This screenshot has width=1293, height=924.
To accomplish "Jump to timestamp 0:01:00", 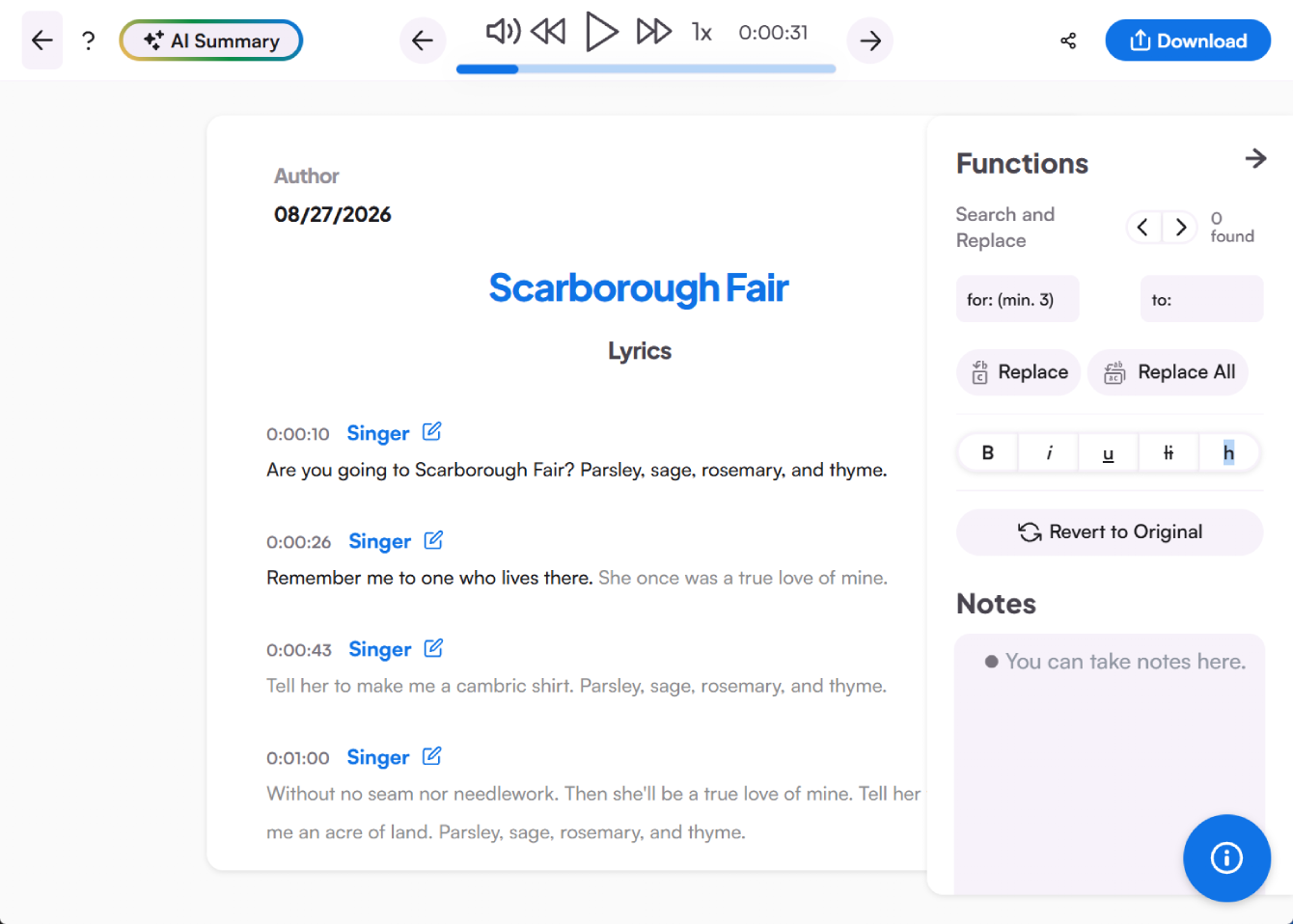I will 298,758.
